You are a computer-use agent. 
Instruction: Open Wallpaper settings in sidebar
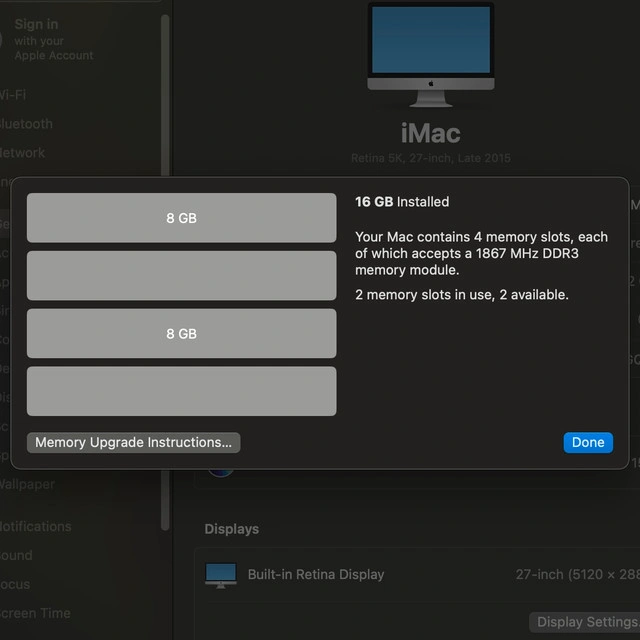coord(27,484)
